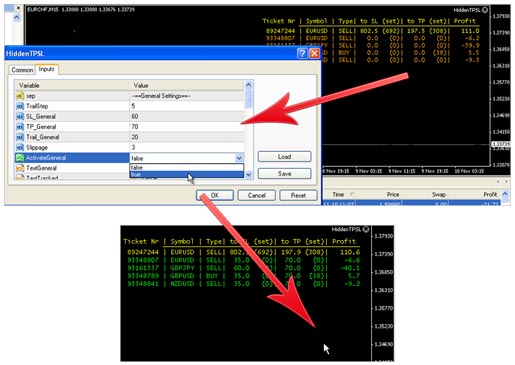Click the string icon beside the sep variable
The height and width of the screenshot is (365, 515).
point(20,96)
